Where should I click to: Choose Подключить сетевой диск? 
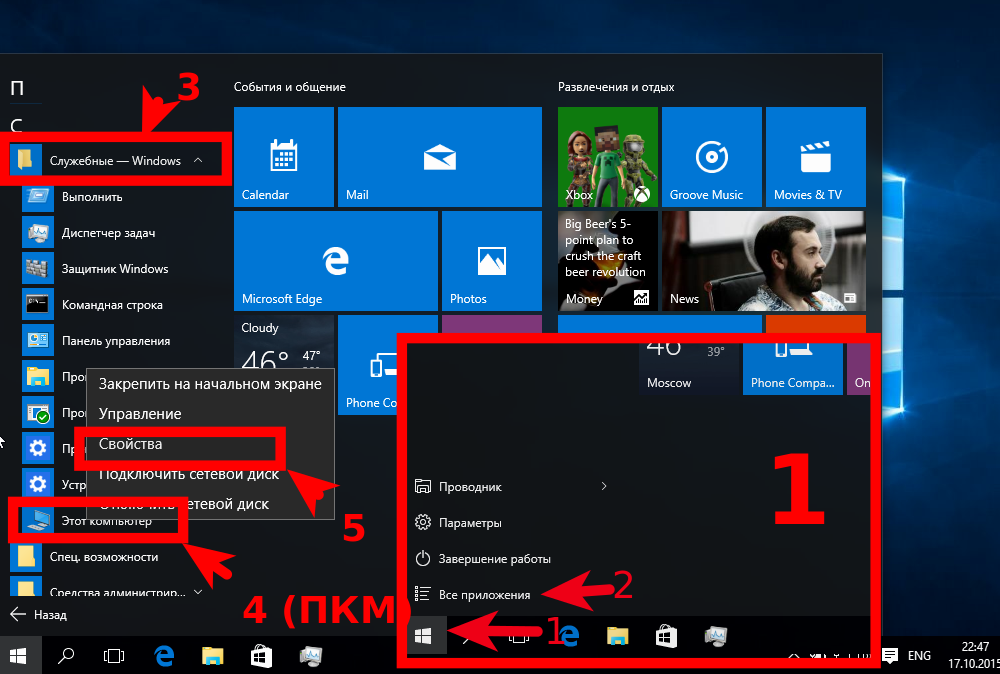pos(210,474)
